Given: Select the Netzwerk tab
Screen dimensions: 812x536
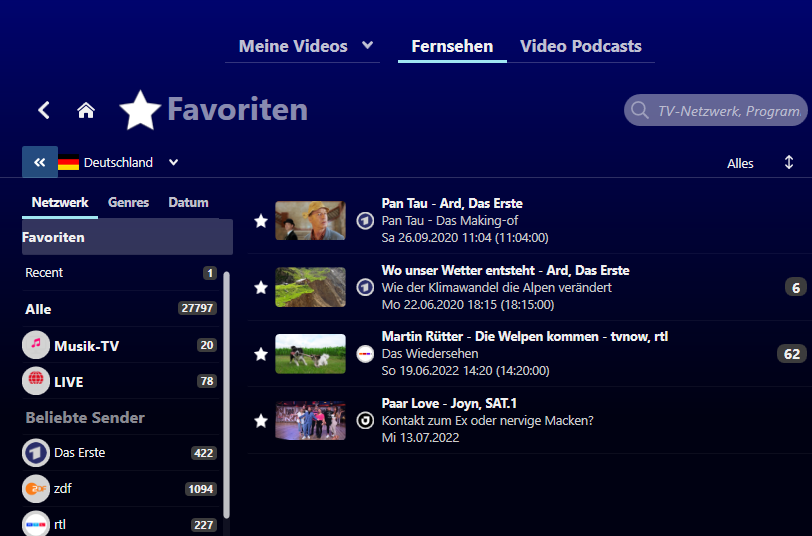Looking at the screenshot, I should point(60,202).
